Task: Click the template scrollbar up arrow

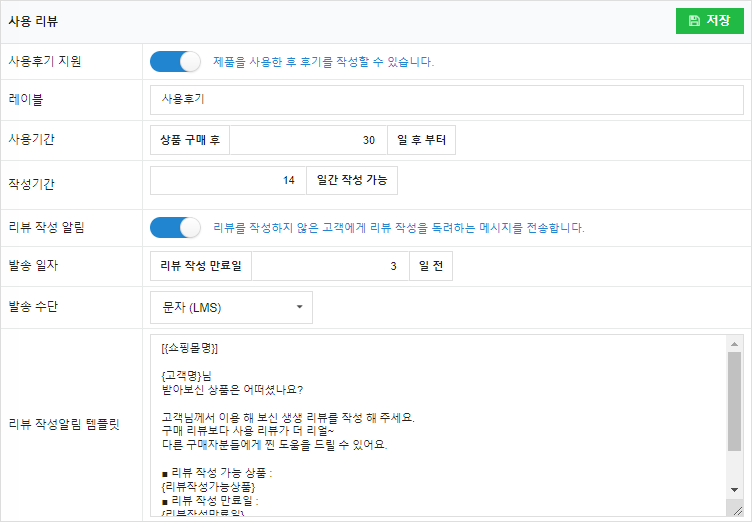Action: coord(734,343)
